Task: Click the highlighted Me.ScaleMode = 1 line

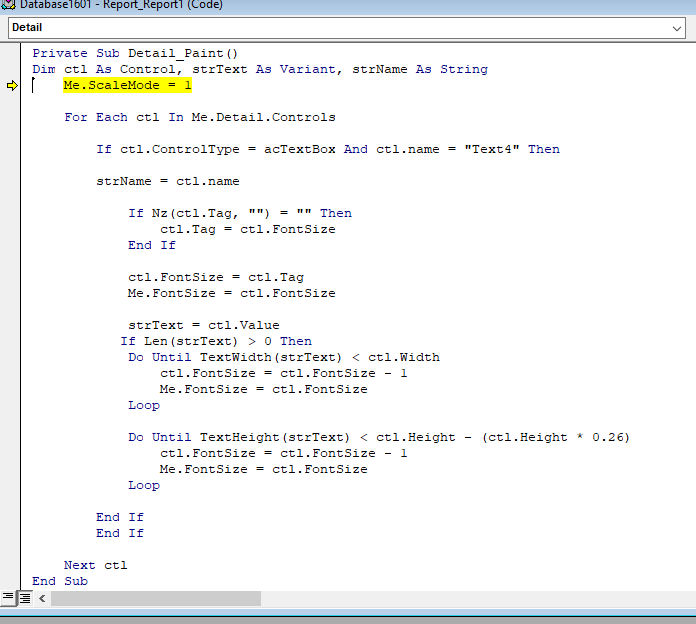Action: tap(127, 85)
